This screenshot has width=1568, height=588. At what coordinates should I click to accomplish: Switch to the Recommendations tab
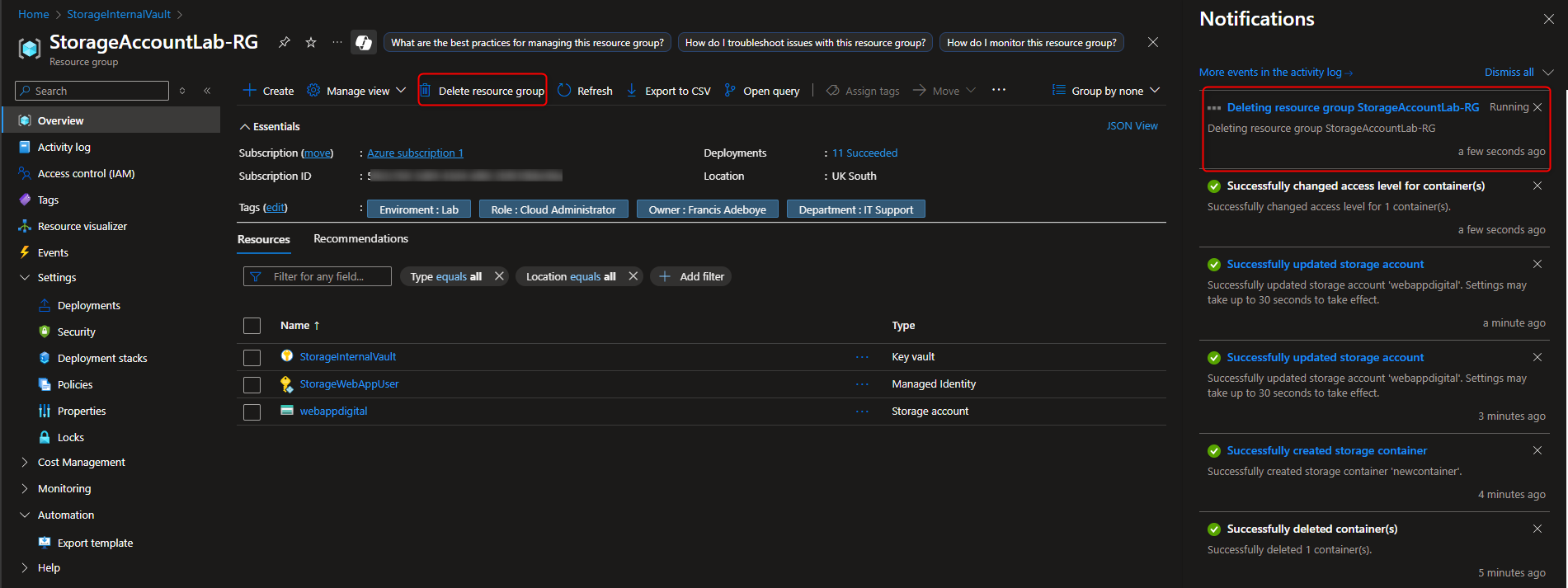[360, 238]
